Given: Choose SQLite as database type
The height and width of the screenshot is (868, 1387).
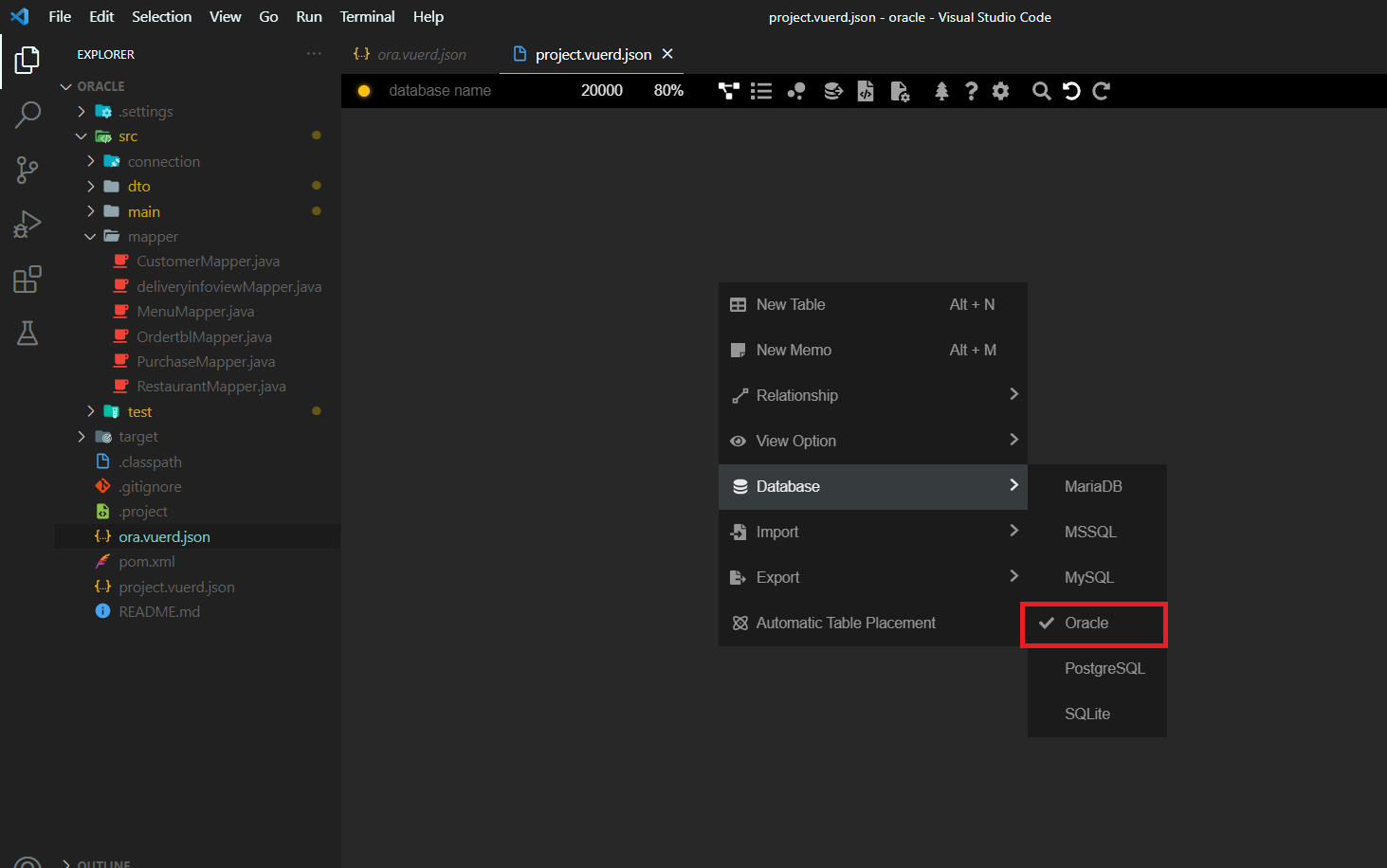Looking at the screenshot, I should 1097,714.
